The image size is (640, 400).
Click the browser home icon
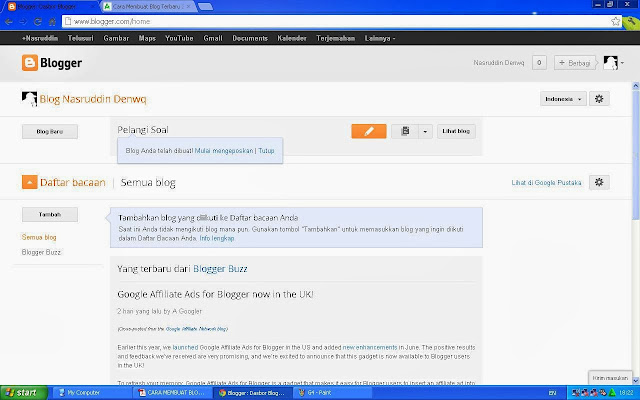coord(52,22)
